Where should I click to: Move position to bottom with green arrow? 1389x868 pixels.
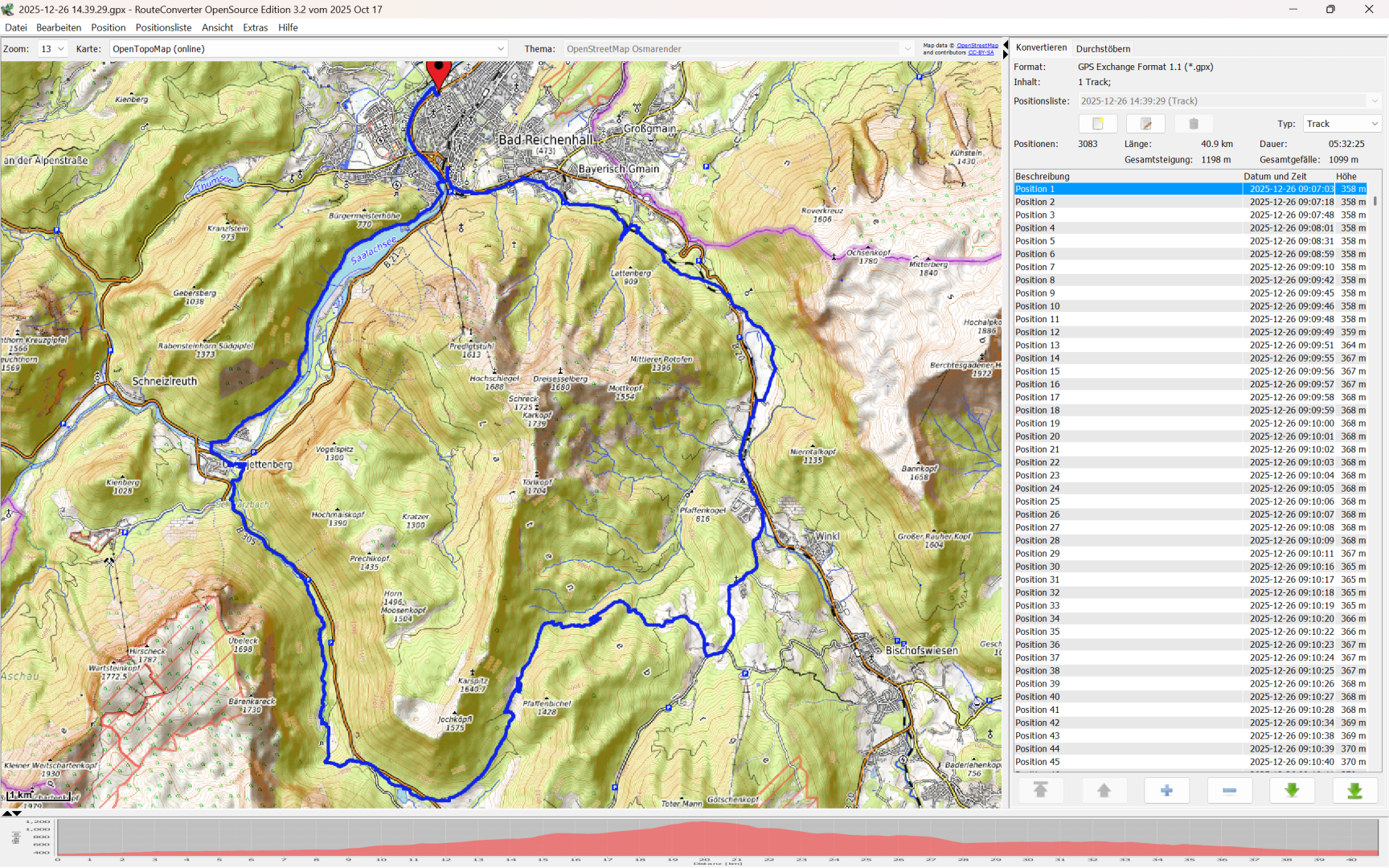coord(1354,791)
